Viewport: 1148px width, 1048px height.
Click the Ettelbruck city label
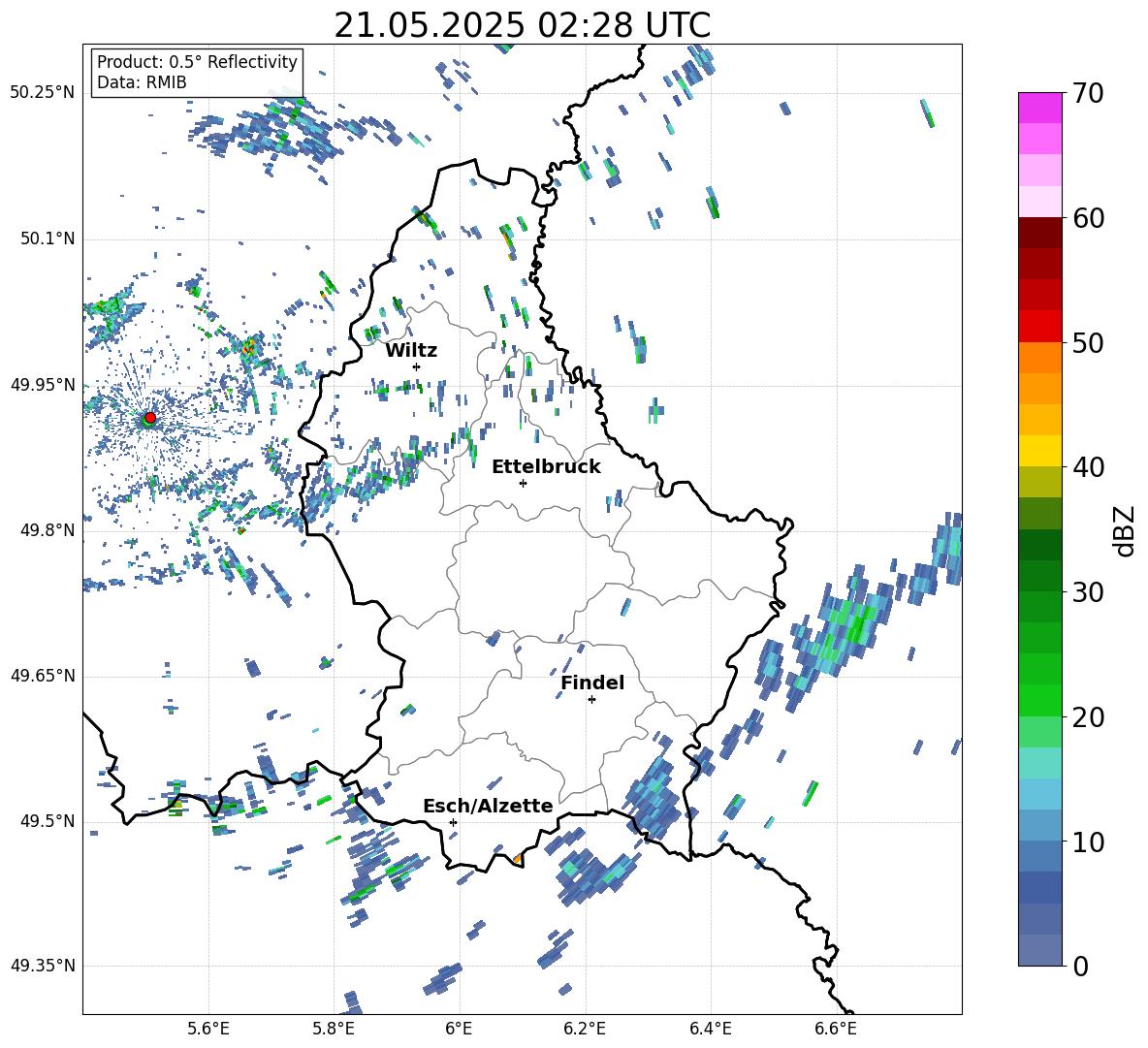click(x=546, y=467)
